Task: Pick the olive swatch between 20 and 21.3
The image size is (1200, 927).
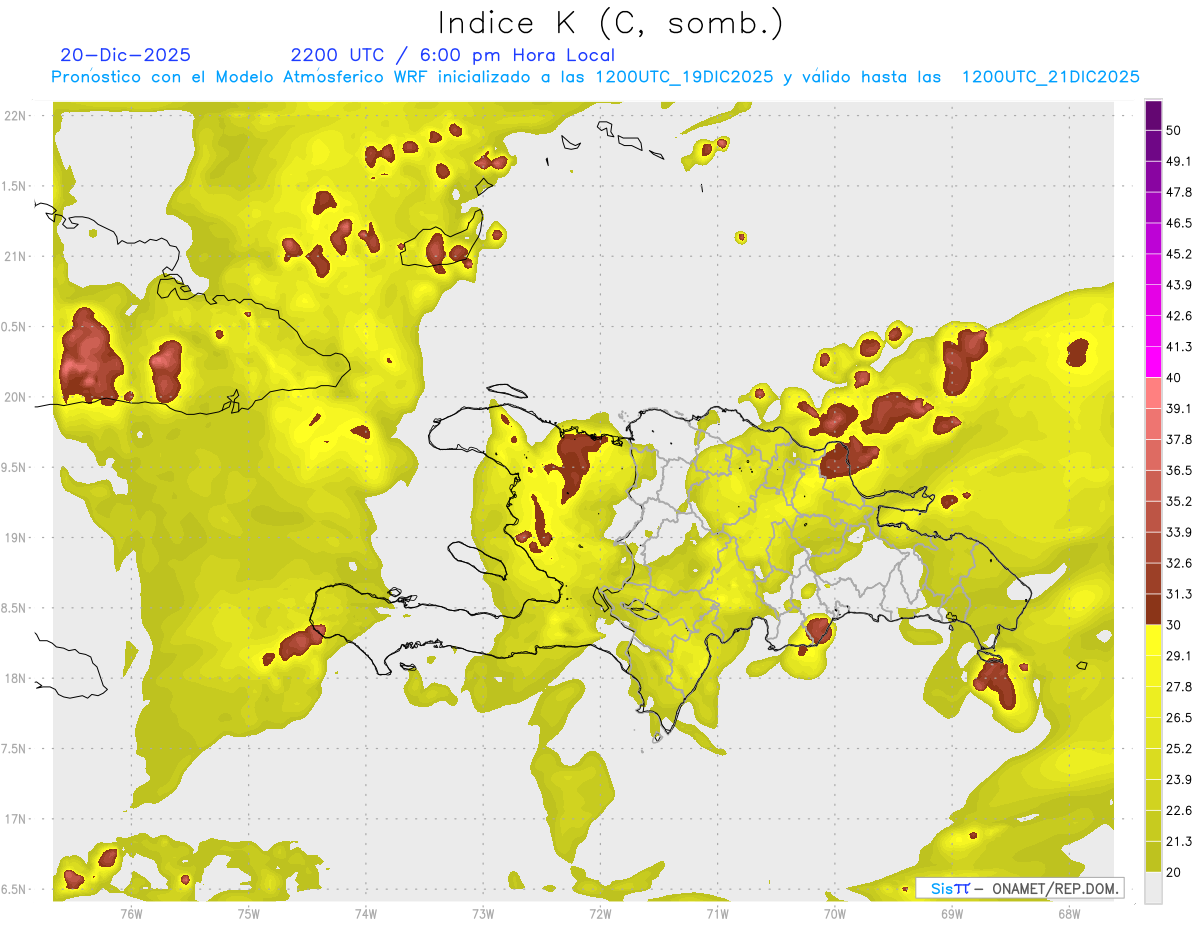Action: click(1154, 856)
